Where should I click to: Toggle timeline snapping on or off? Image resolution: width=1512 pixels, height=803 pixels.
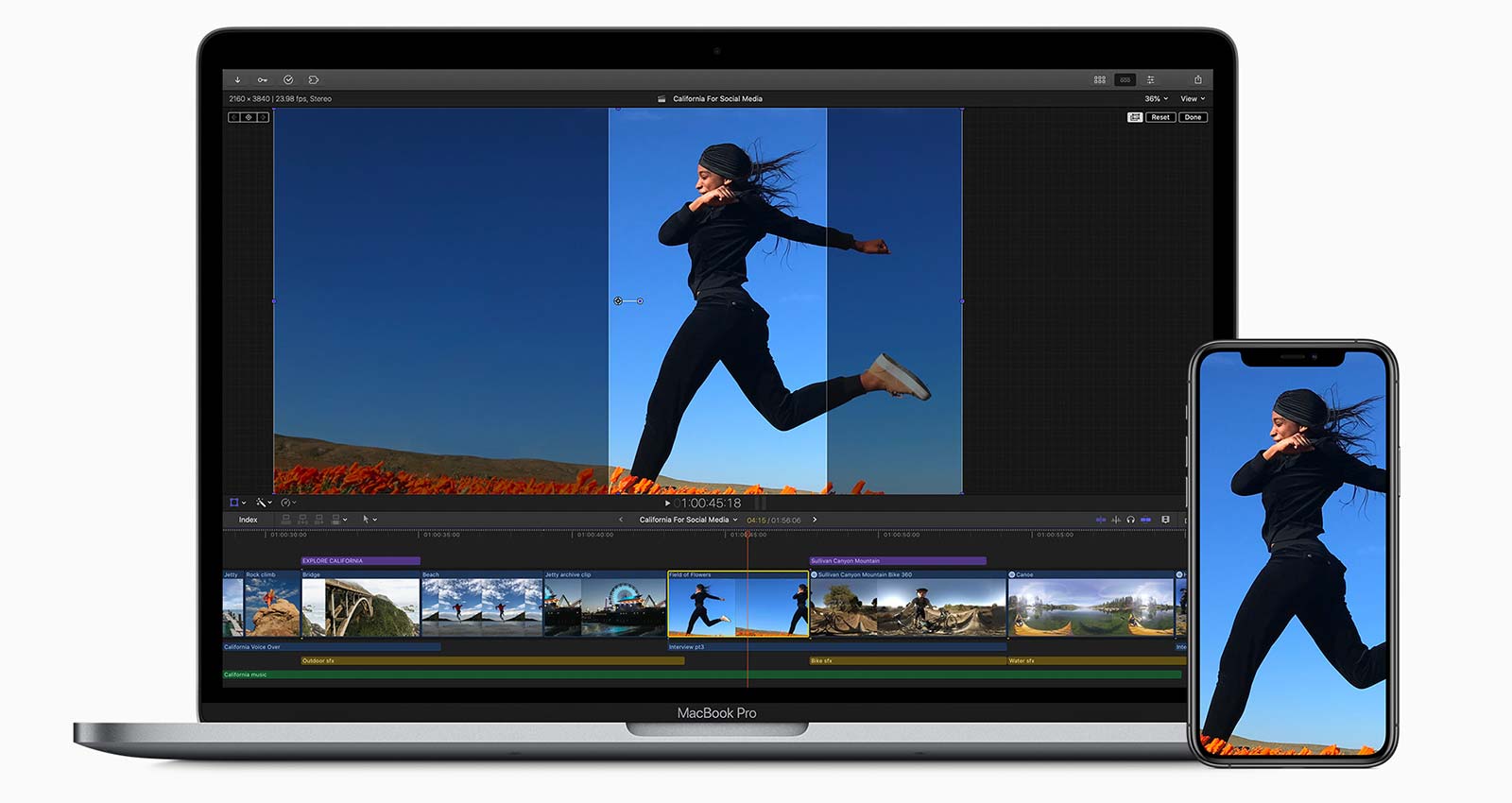[x=1145, y=520]
